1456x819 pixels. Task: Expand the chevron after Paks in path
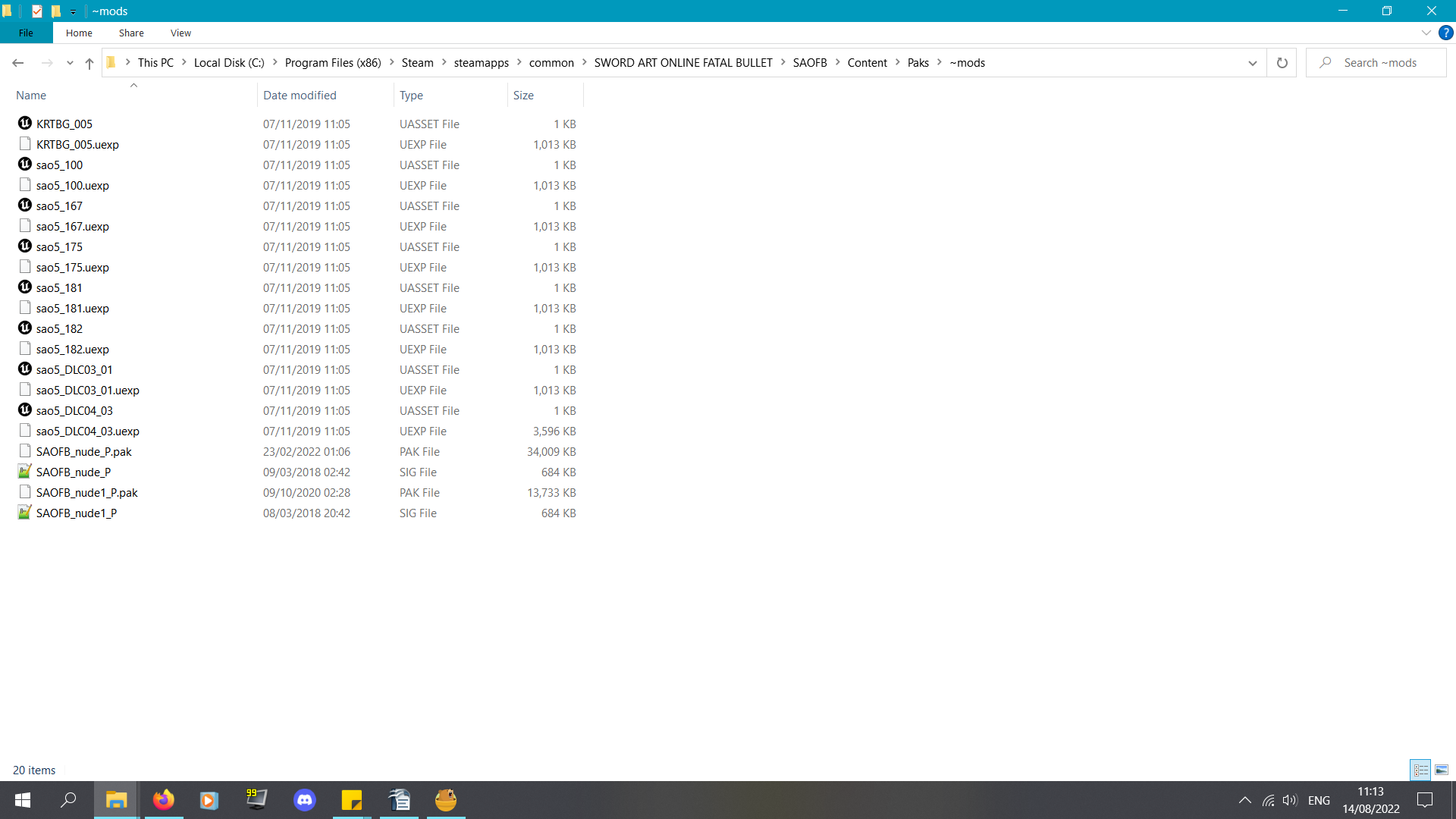coord(940,62)
